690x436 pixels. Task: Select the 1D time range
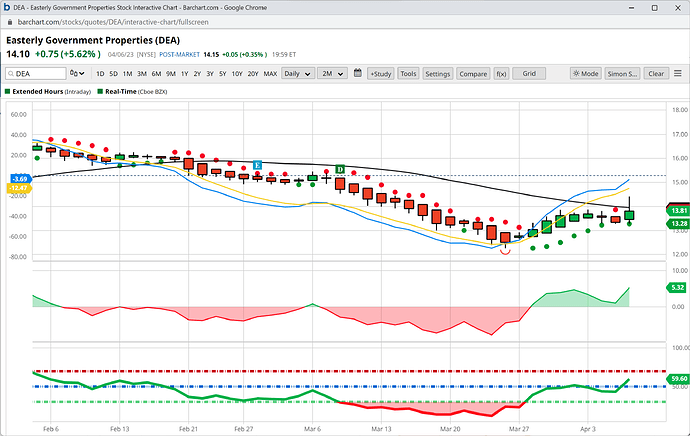[100, 73]
